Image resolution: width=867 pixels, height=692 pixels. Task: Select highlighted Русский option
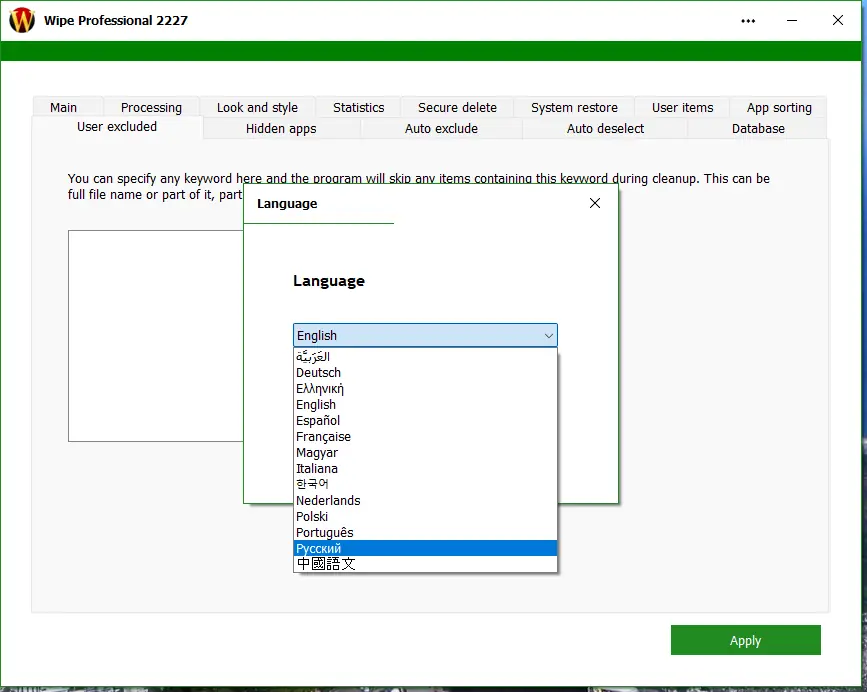pyautogui.click(x=425, y=548)
